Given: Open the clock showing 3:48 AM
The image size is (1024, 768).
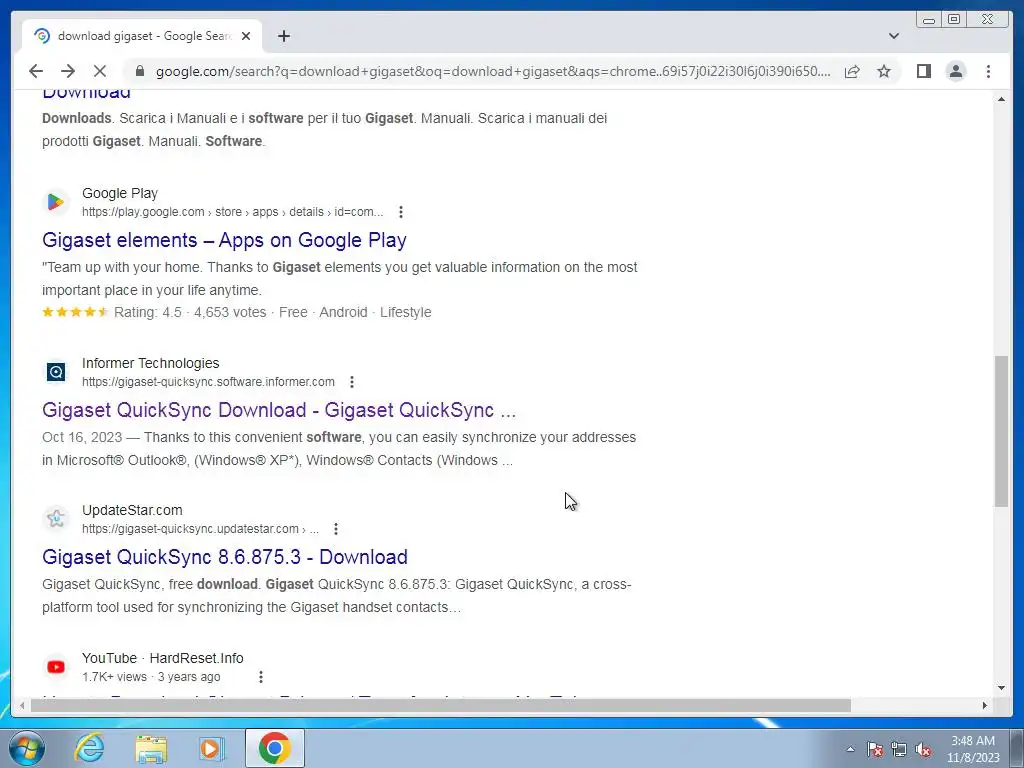Looking at the screenshot, I should [x=973, y=749].
